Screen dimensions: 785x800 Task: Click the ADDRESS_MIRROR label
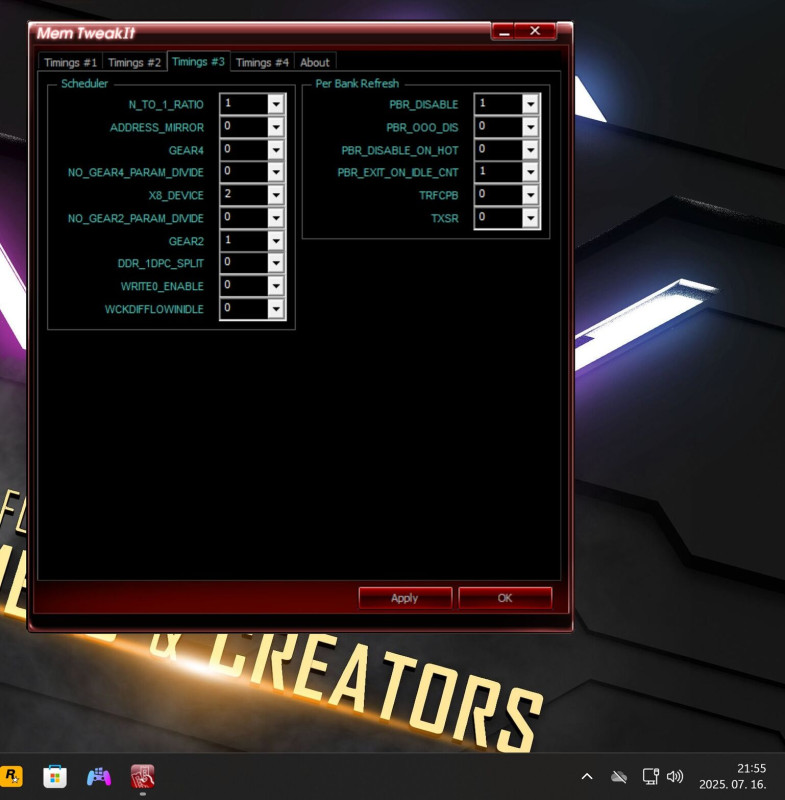(157, 128)
